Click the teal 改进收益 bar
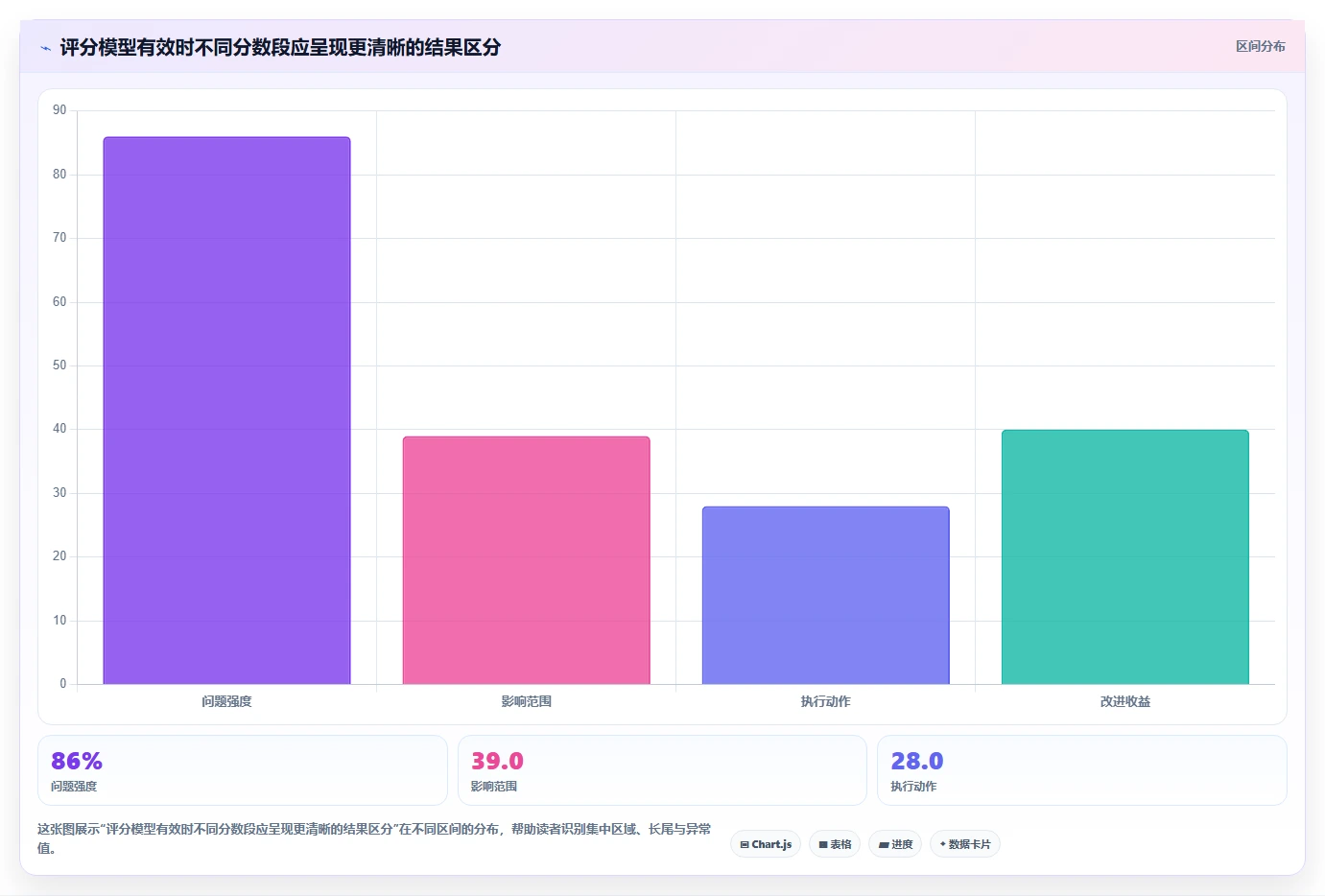The height and width of the screenshot is (896, 1325). pos(1124,556)
